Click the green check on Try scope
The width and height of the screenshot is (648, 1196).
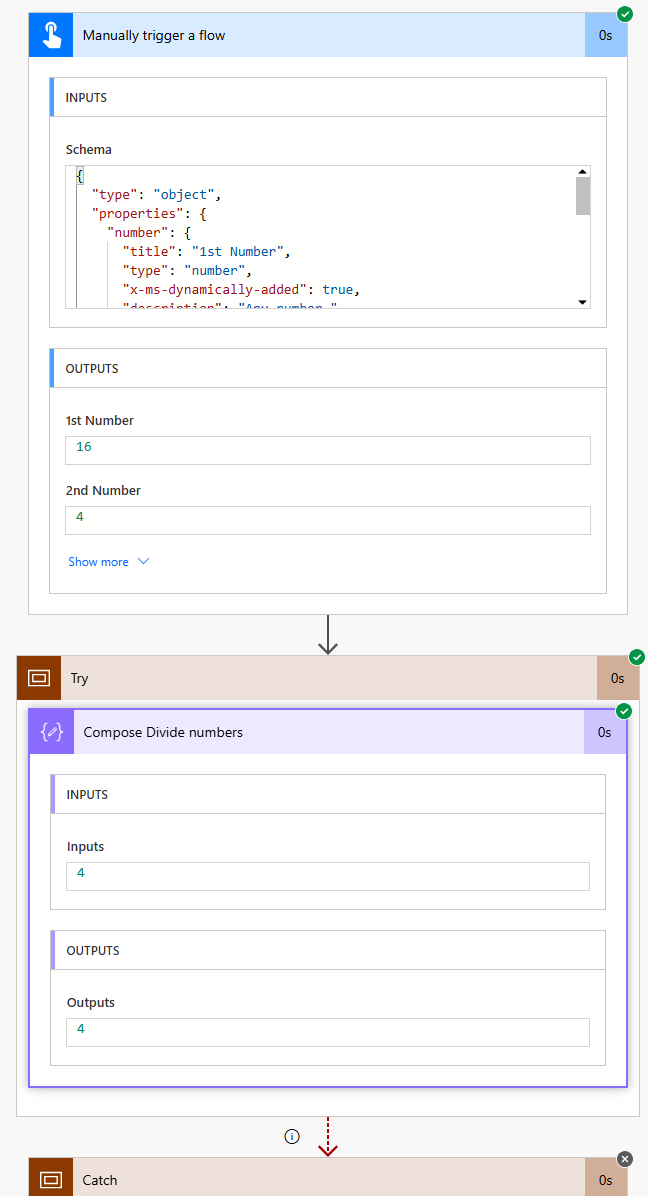click(637, 657)
